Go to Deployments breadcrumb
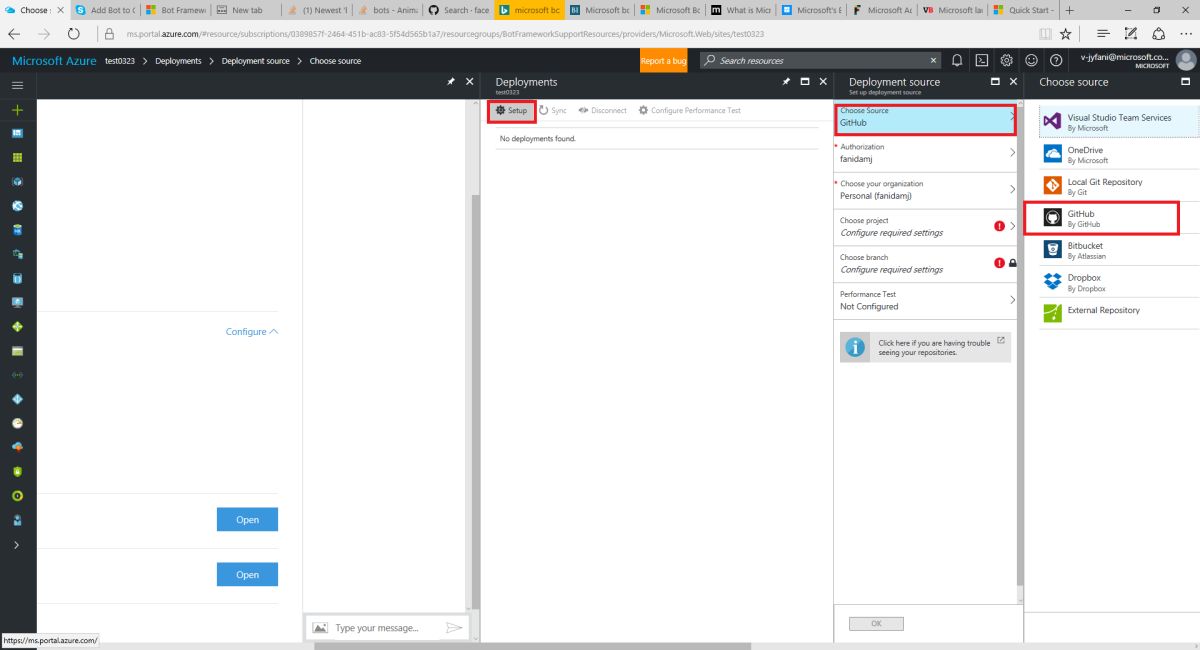The image size is (1200, 650). tap(178, 61)
